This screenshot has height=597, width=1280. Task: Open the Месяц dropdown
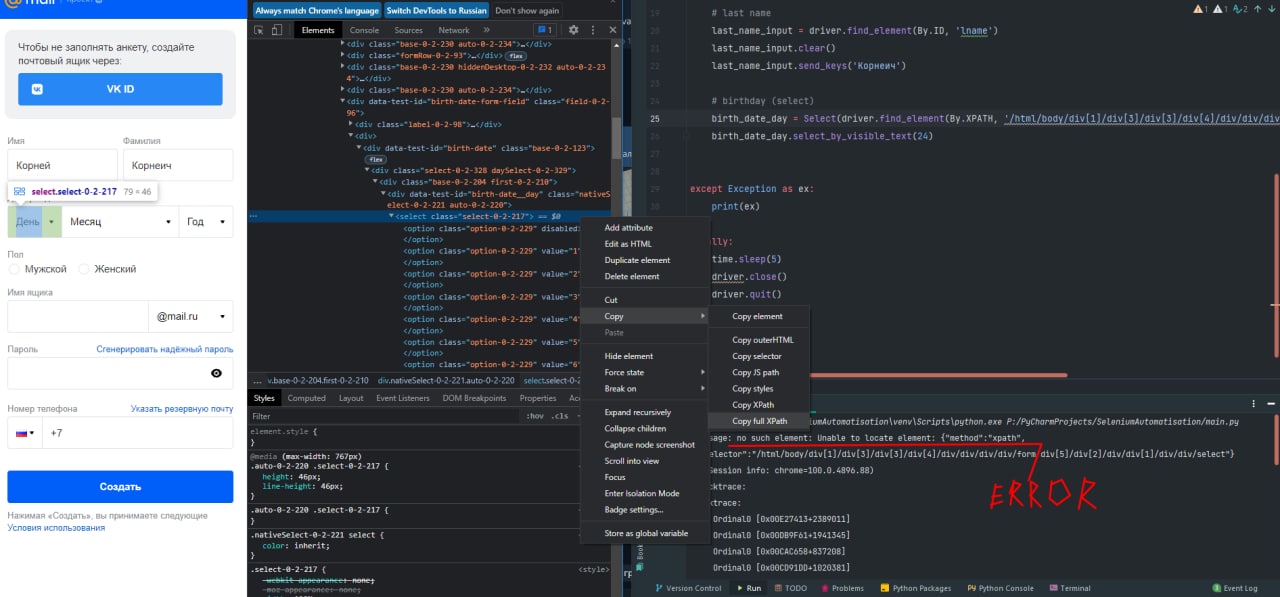(x=120, y=222)
